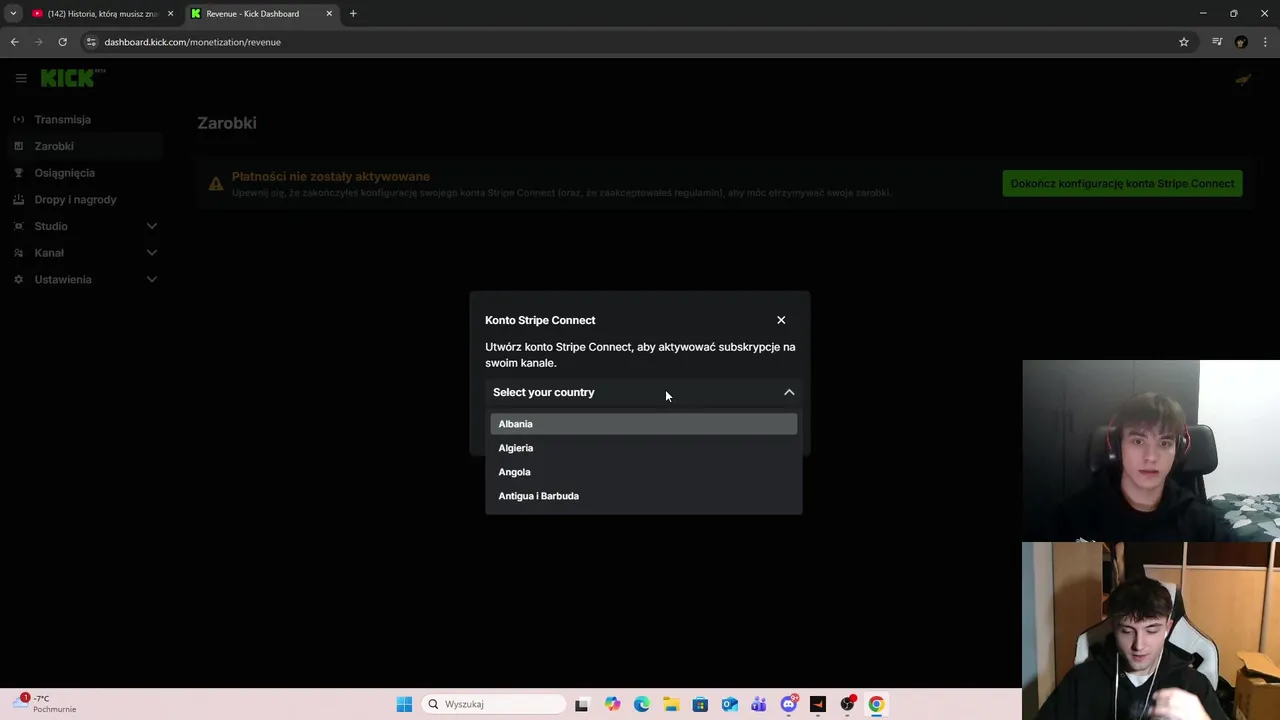Click the Transmisja broadcast icon
Screen dimensions: 1280x720
click(x=18, y=119)
